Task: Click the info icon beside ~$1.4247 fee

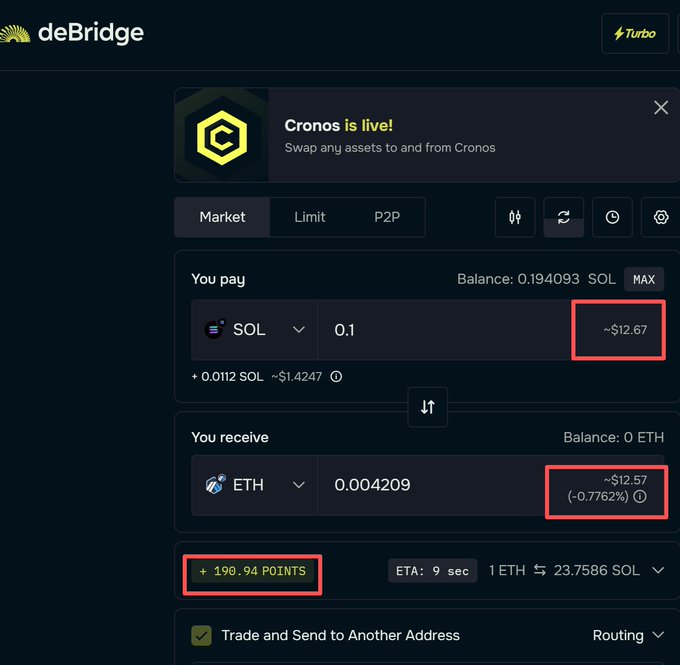Action: pos(336,377)
